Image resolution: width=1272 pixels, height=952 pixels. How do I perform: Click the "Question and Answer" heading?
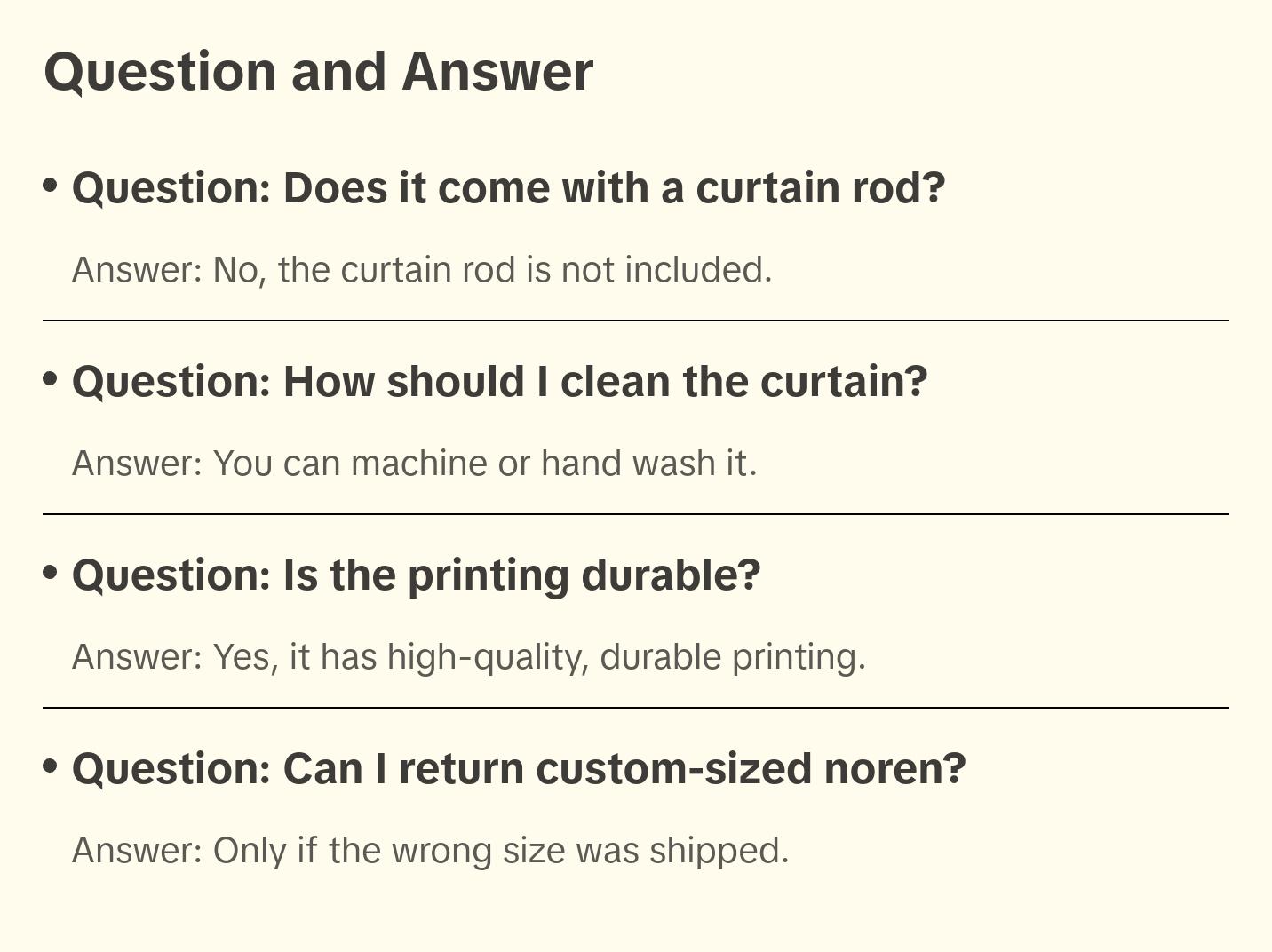click(318, 71)
